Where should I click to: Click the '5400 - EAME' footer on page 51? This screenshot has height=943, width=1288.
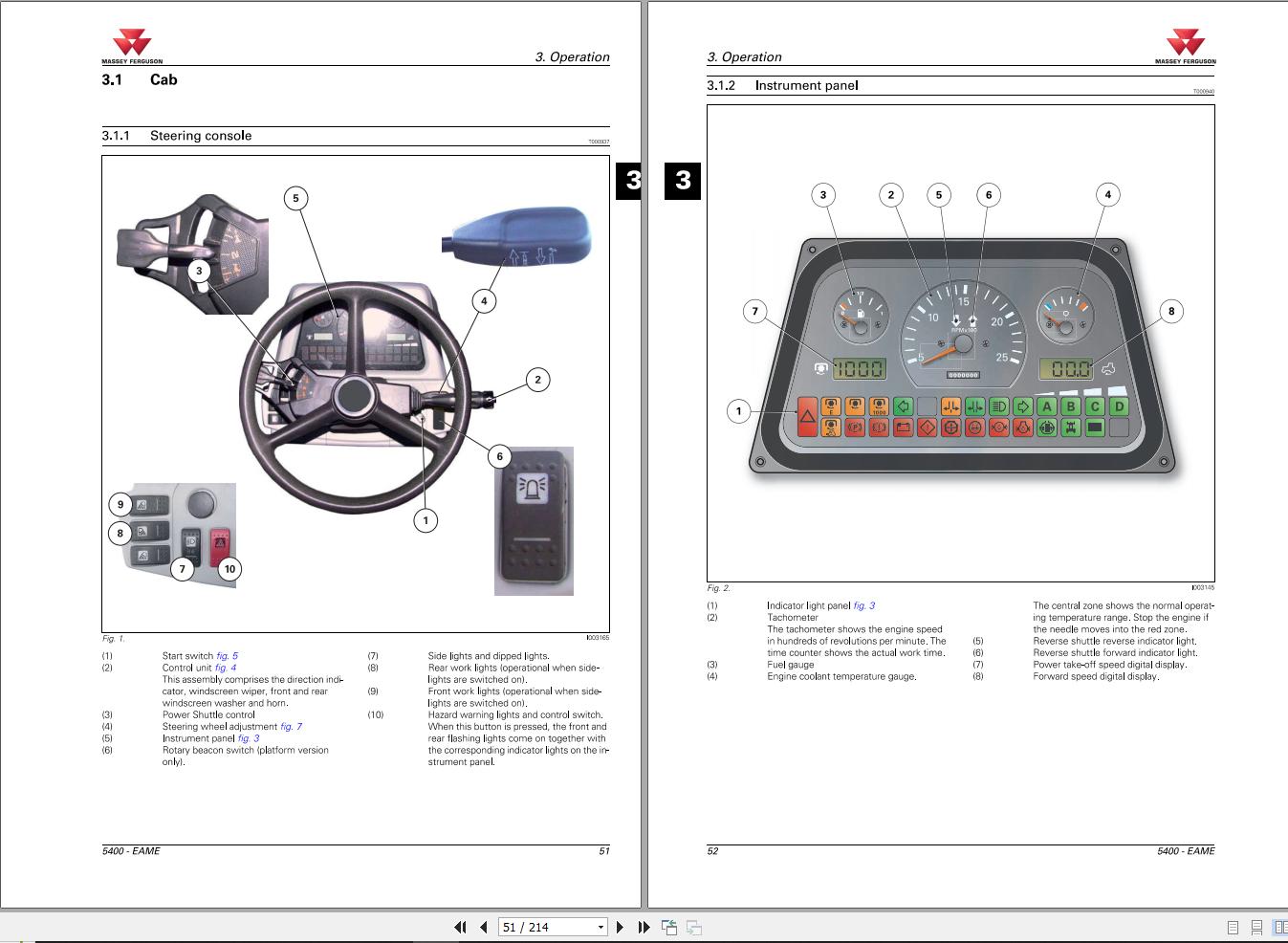click(x=131, y=851)
